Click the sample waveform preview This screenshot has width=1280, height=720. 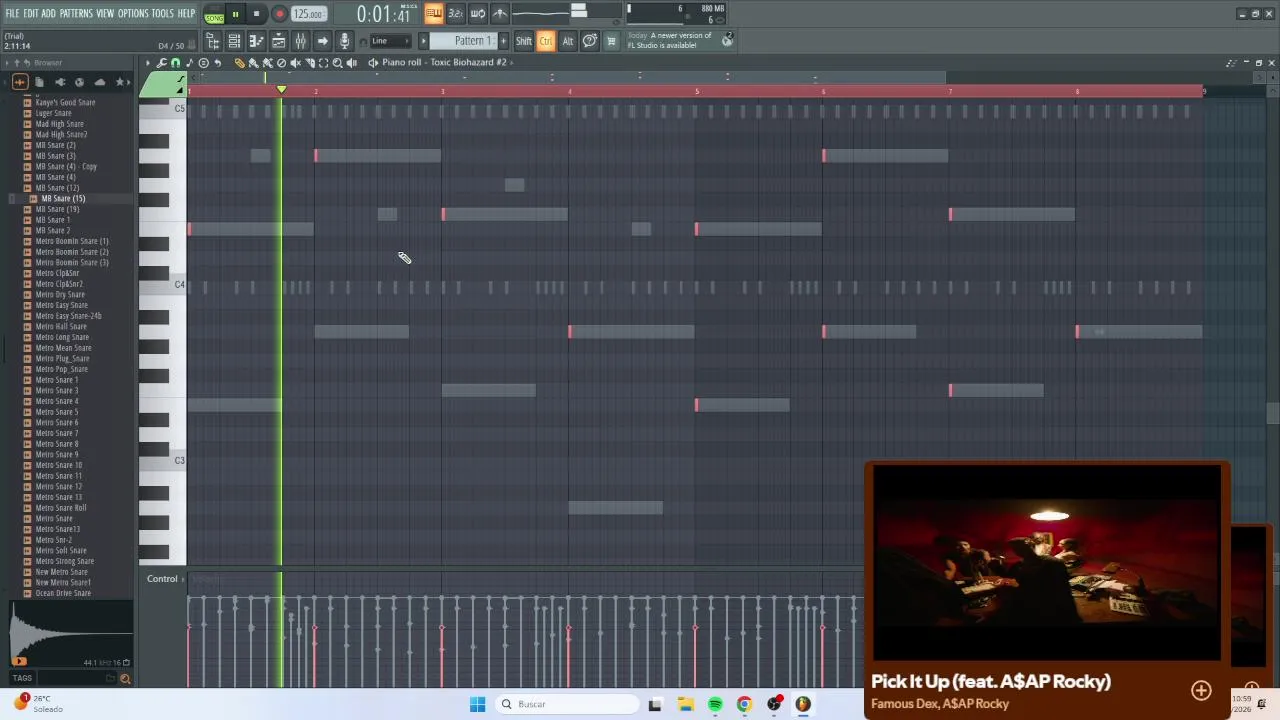70,633
